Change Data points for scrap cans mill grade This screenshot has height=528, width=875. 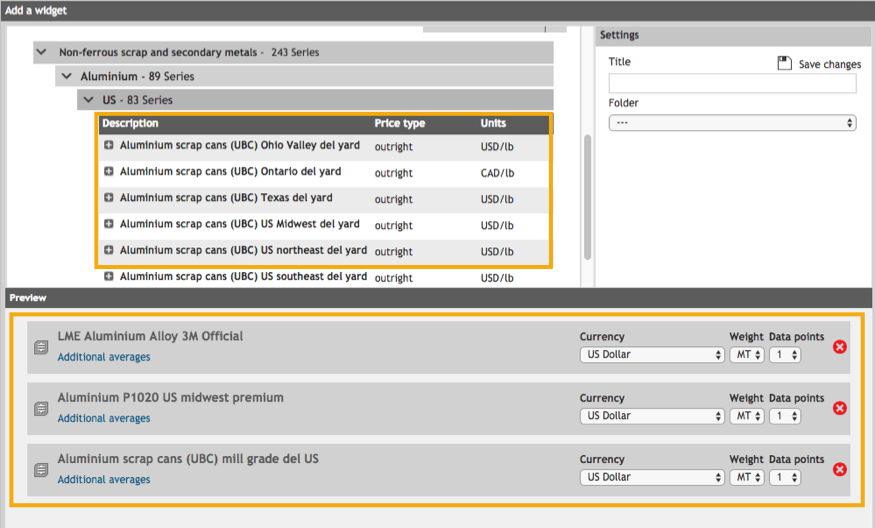[x=785, y=477]
